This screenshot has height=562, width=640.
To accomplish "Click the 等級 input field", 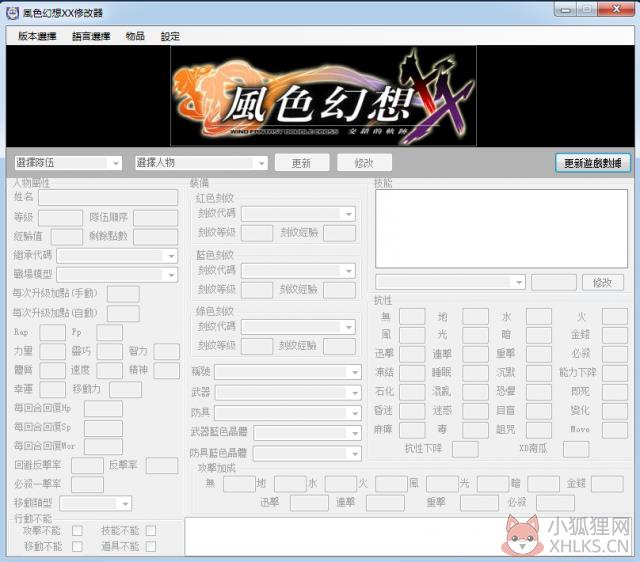I will [60, 218].
